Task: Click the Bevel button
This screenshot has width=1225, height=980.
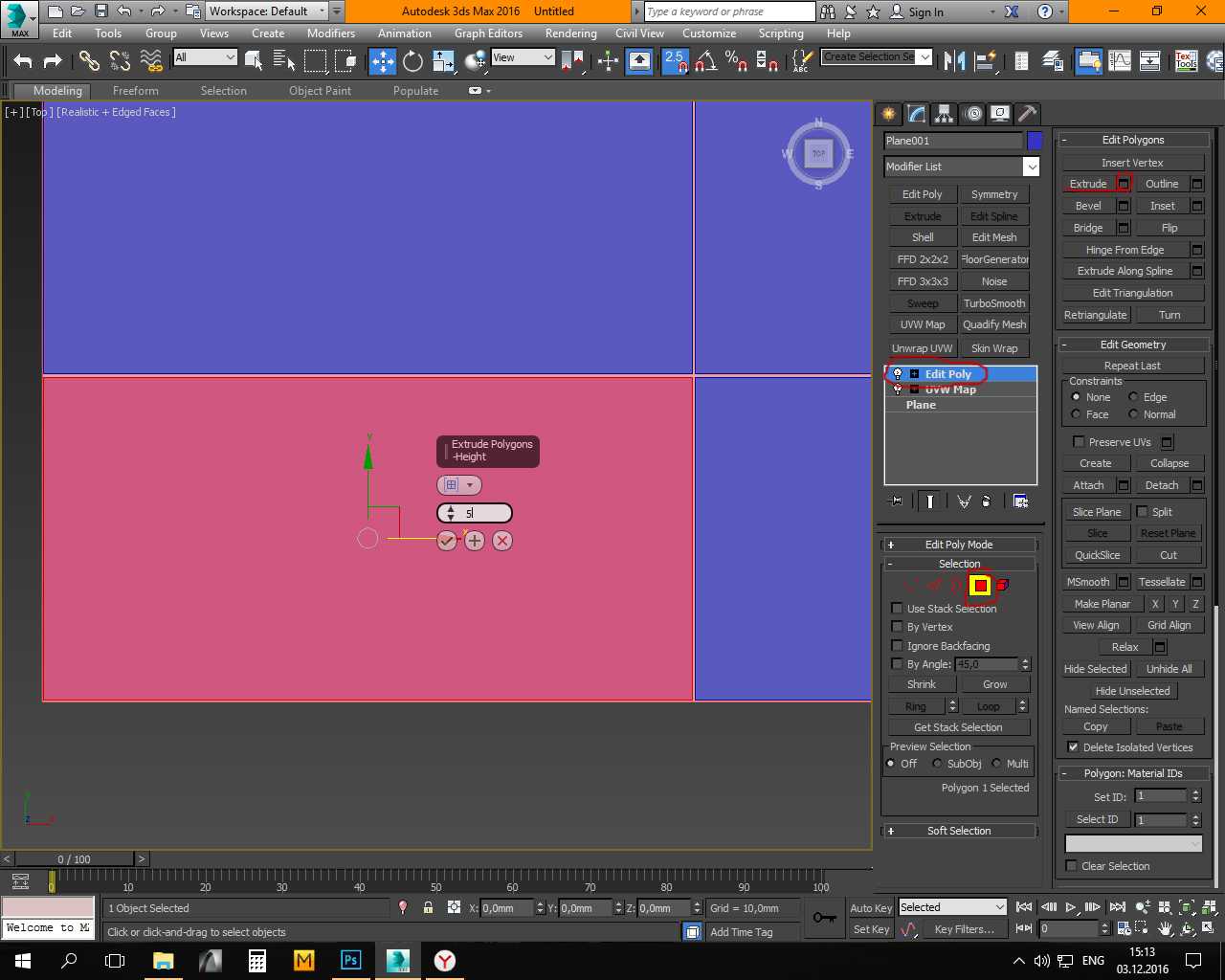Action: 1088,206
